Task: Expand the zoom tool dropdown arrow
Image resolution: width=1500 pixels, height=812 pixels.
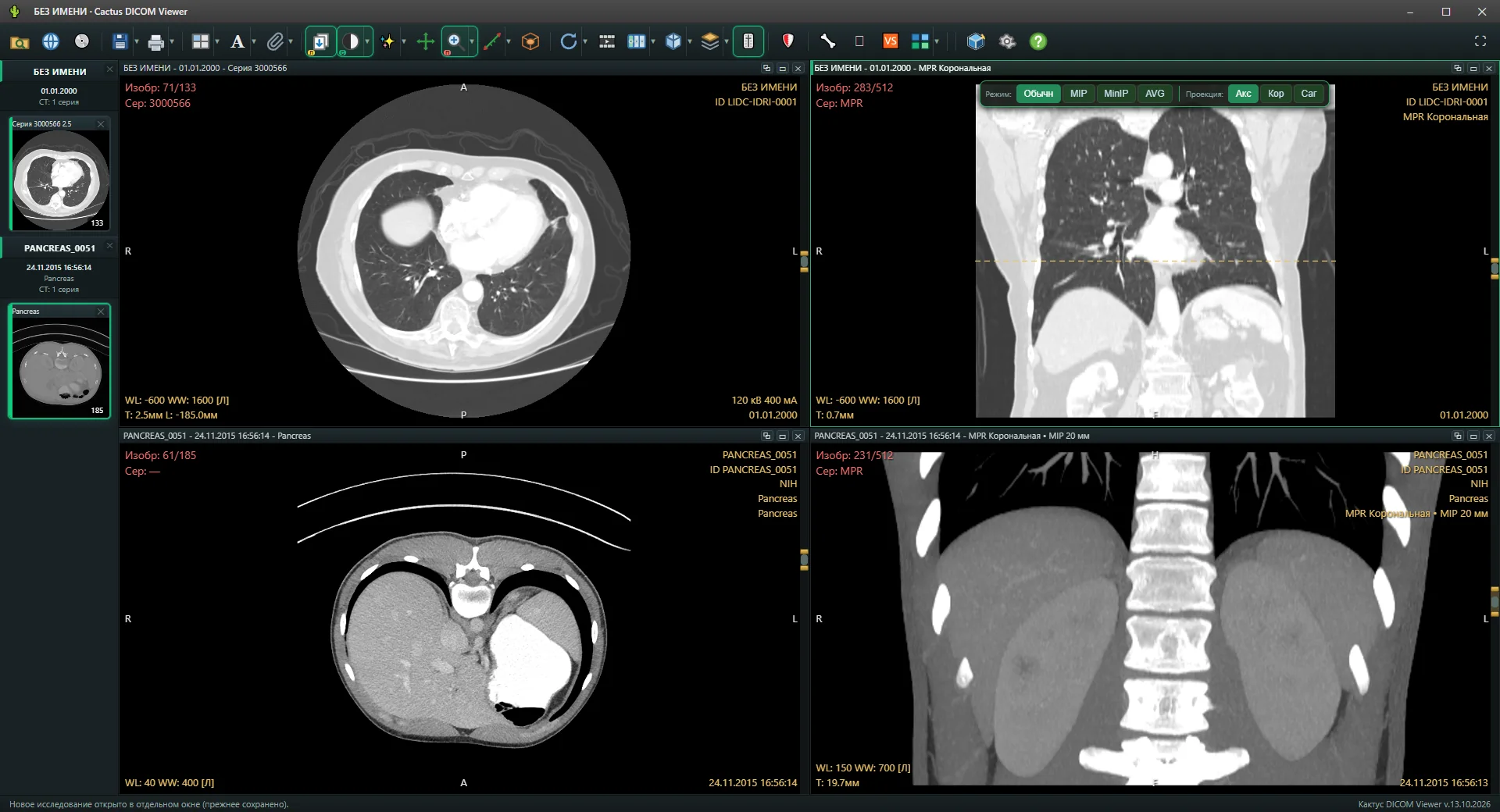Action: [472, 42]
